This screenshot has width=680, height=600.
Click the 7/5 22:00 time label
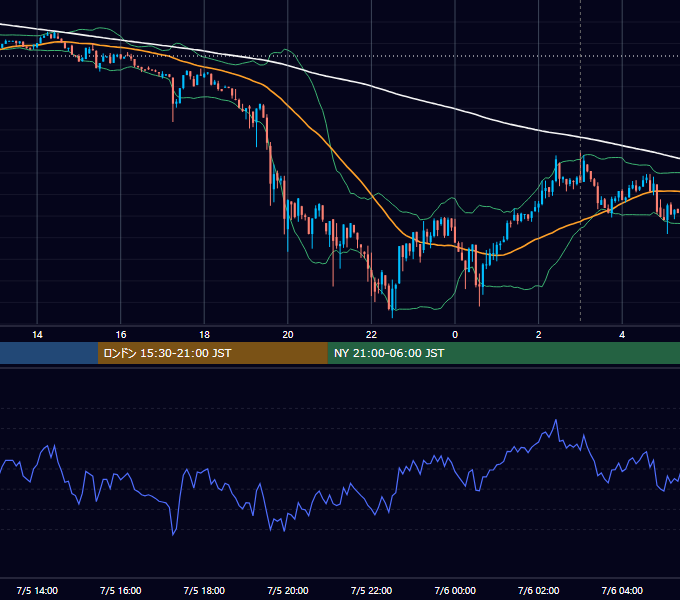coord(371,590)
